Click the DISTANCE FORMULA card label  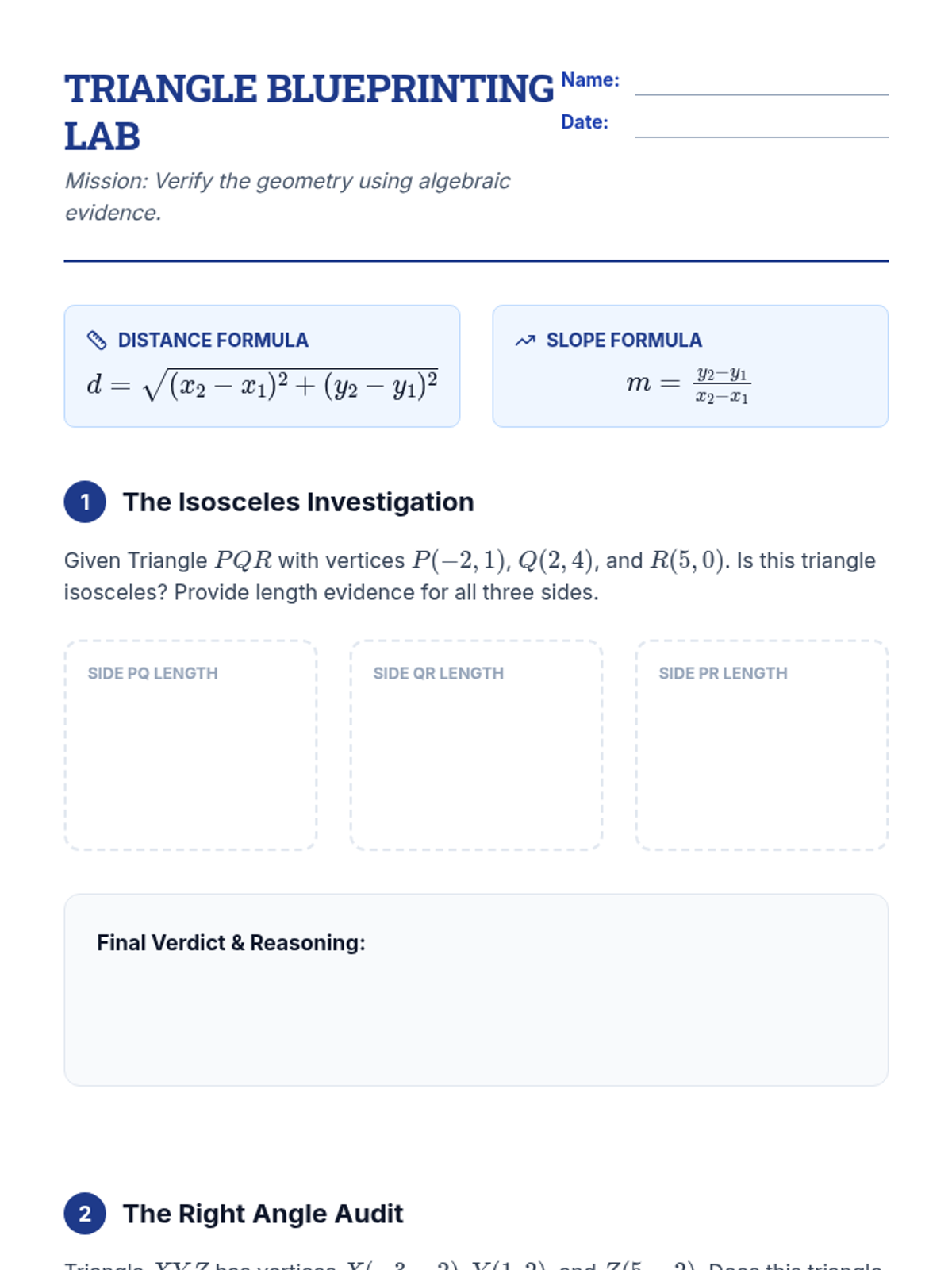tap(213, 341)
